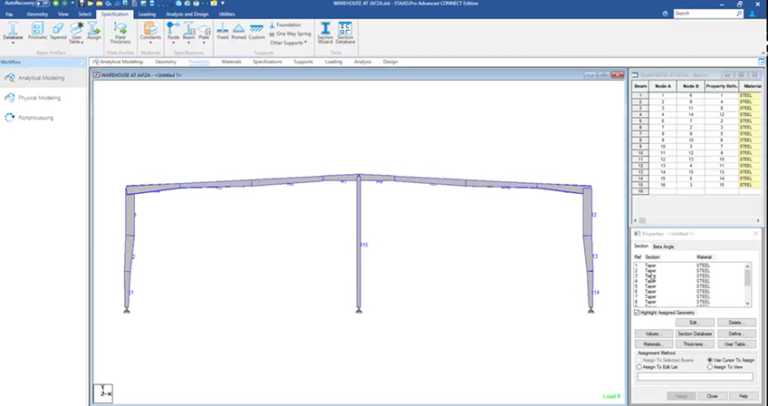Select the Prismatic beam profile icon
The height and width of the screenshot is (406, 768).
pyautogui.click(x=38, y=32)
